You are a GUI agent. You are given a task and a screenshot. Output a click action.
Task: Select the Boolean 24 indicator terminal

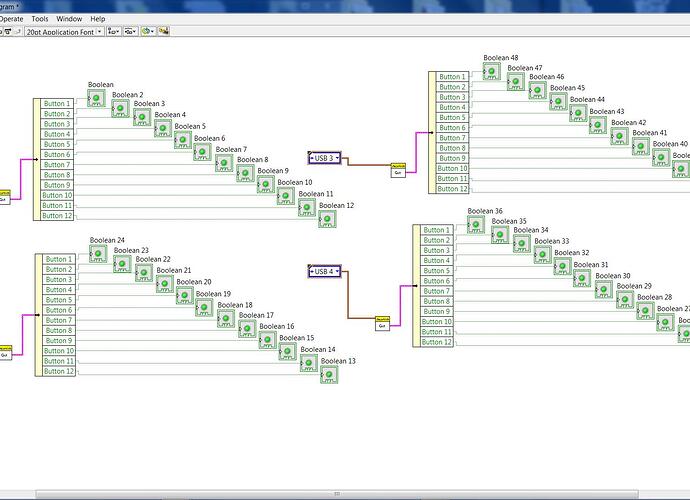click(98, 254)
